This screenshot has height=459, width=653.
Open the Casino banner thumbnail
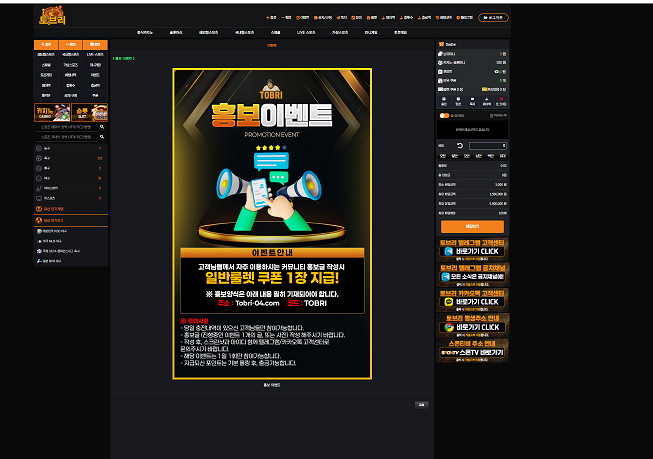pyautogui.click(x=52, y=112)
